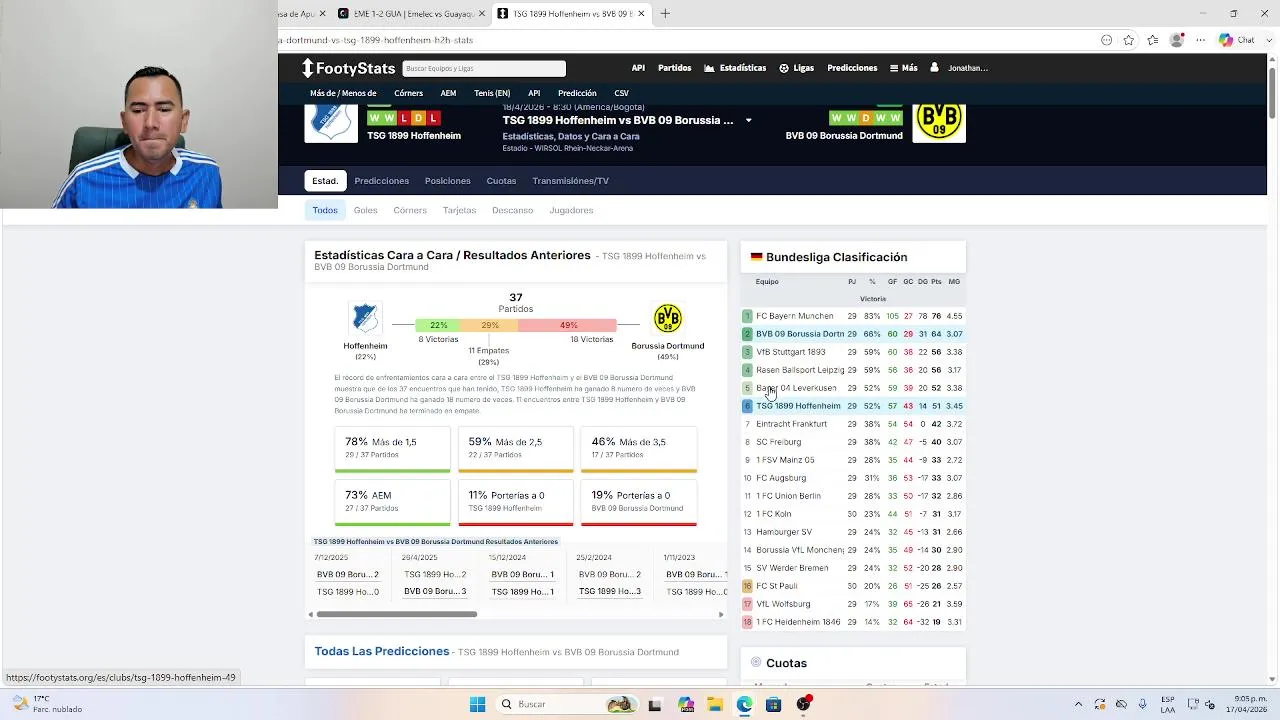Click the Hoffenheim crest in the match header

(x=331, y=123)
